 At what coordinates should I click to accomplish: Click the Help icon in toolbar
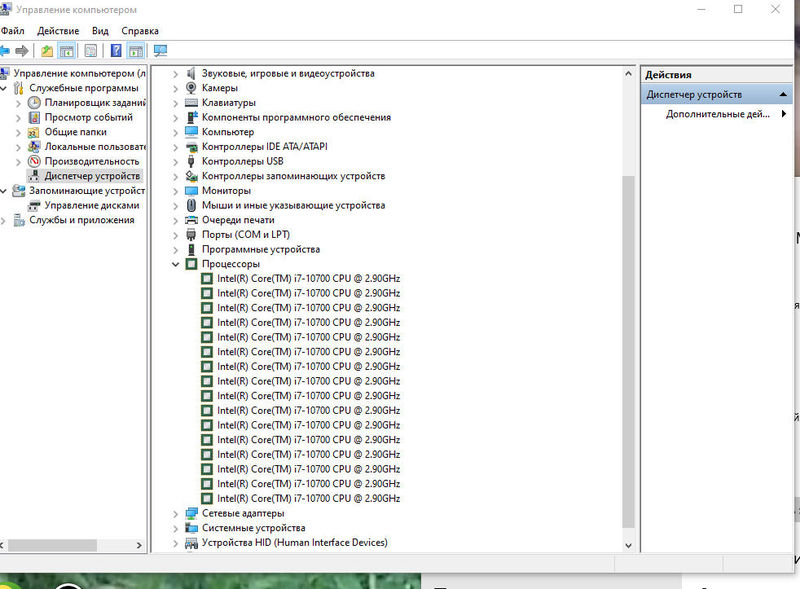(x=116, y=50)
